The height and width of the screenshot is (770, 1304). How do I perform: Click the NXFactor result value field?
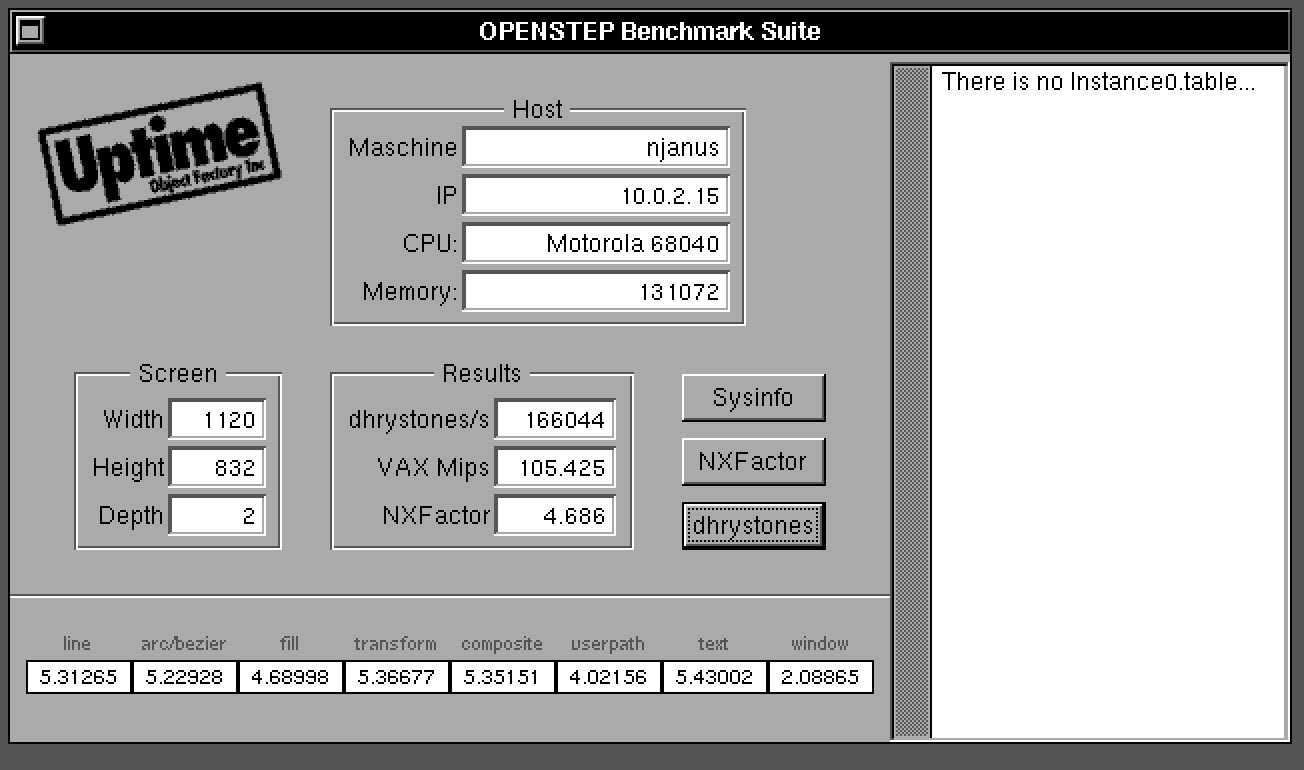coord(555,516)
